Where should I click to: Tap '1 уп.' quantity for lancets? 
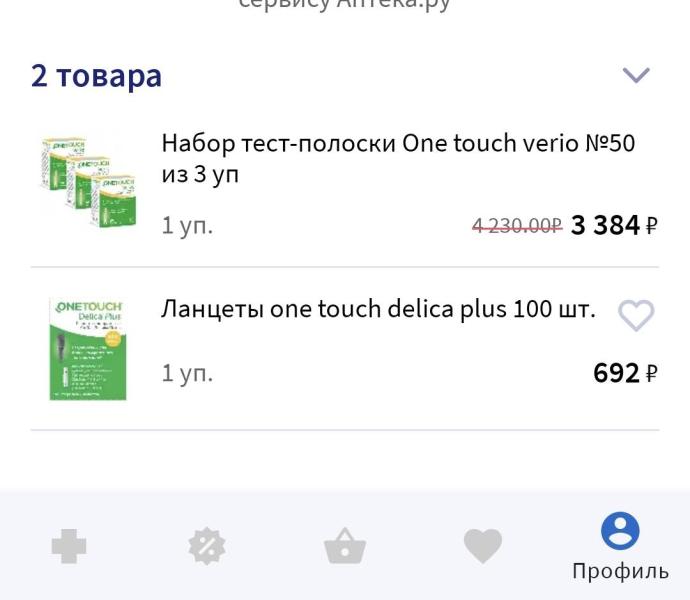pos(187,373)
